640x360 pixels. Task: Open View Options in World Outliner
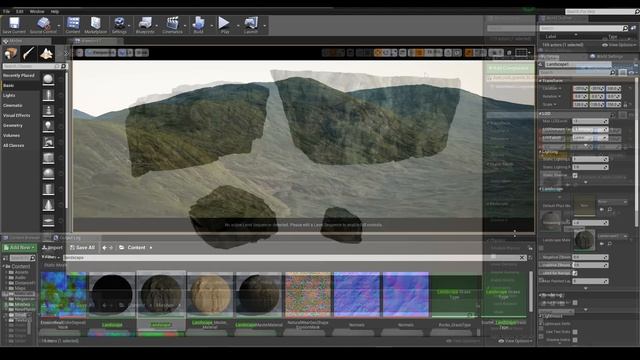pyautogui.click(x=619, y=45)
